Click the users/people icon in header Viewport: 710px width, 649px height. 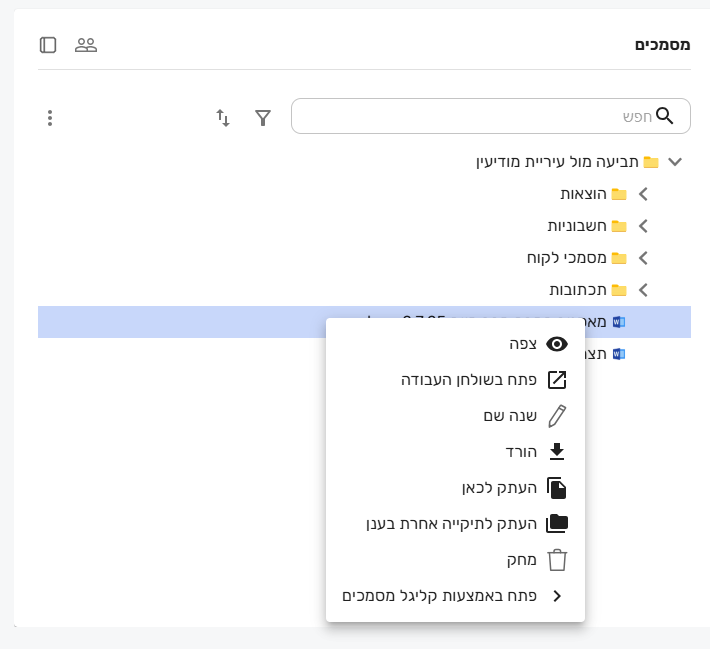tap(86, 45)
